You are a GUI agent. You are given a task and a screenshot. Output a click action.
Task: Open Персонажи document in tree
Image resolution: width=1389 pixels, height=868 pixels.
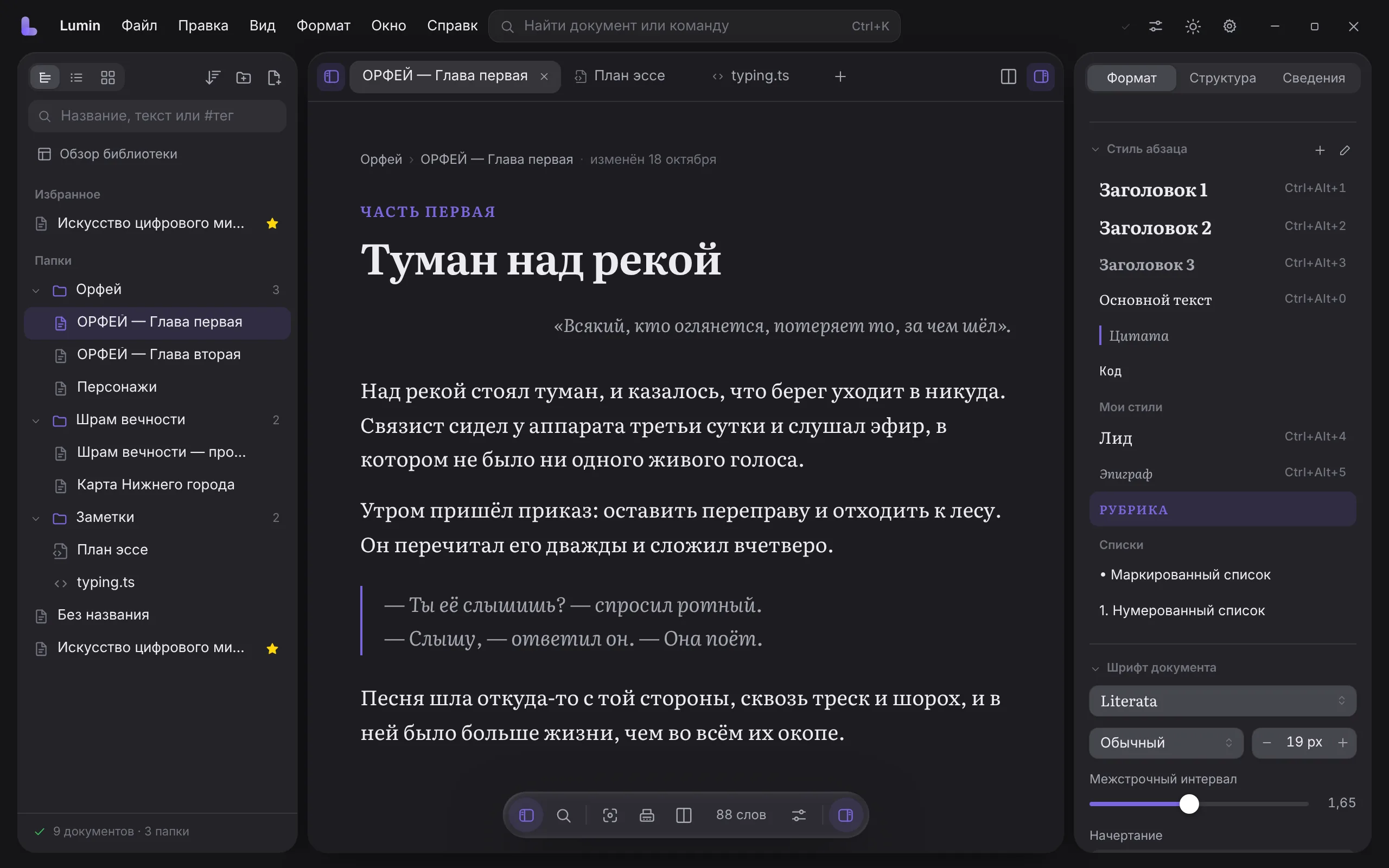pyautogui.click(x=157, y=387)
